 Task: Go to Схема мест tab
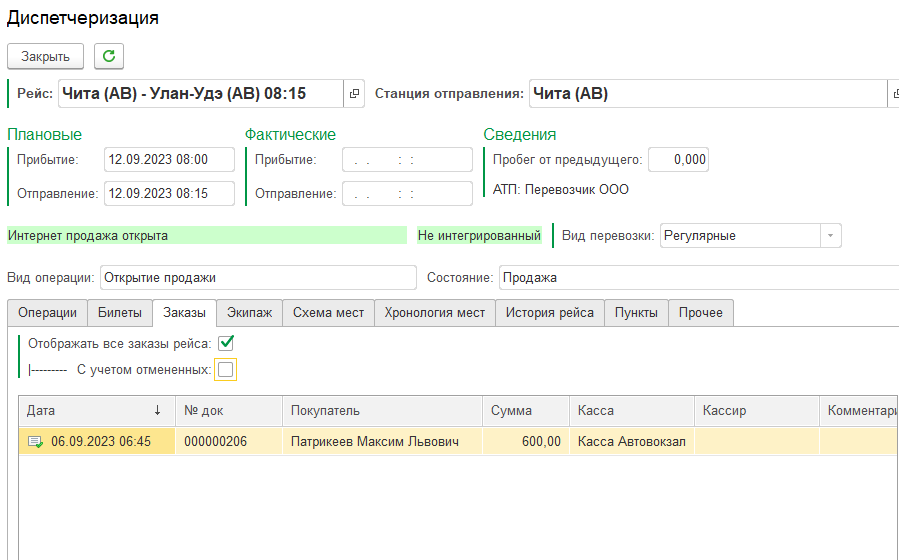[x=328, y=313]
